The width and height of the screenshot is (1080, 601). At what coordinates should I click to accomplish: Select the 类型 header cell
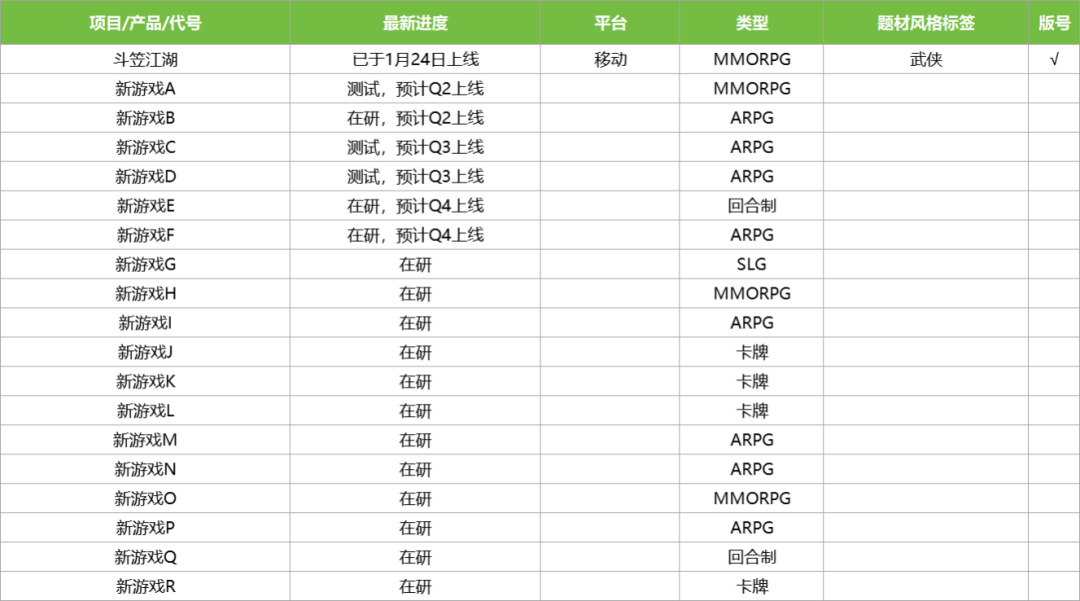point(752,23)
